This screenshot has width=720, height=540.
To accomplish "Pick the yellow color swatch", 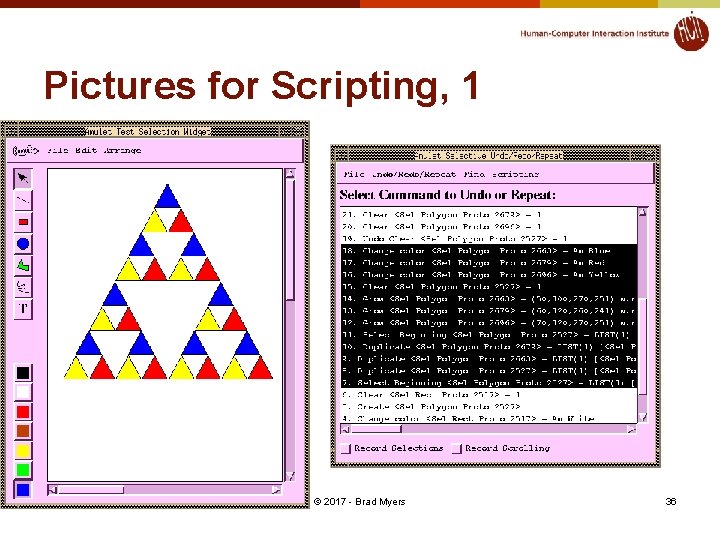I will click(23, 450).
